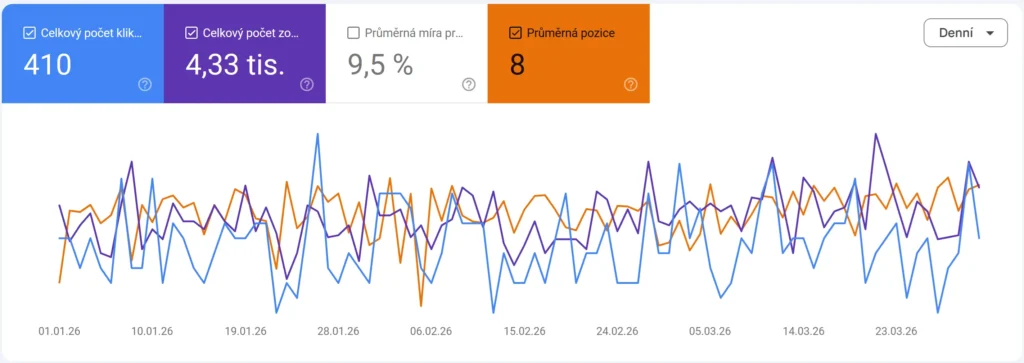Uncheck the Průměrná pozice checkbox
Viewport: 1024px width, 363px height.
click(515, 33)
